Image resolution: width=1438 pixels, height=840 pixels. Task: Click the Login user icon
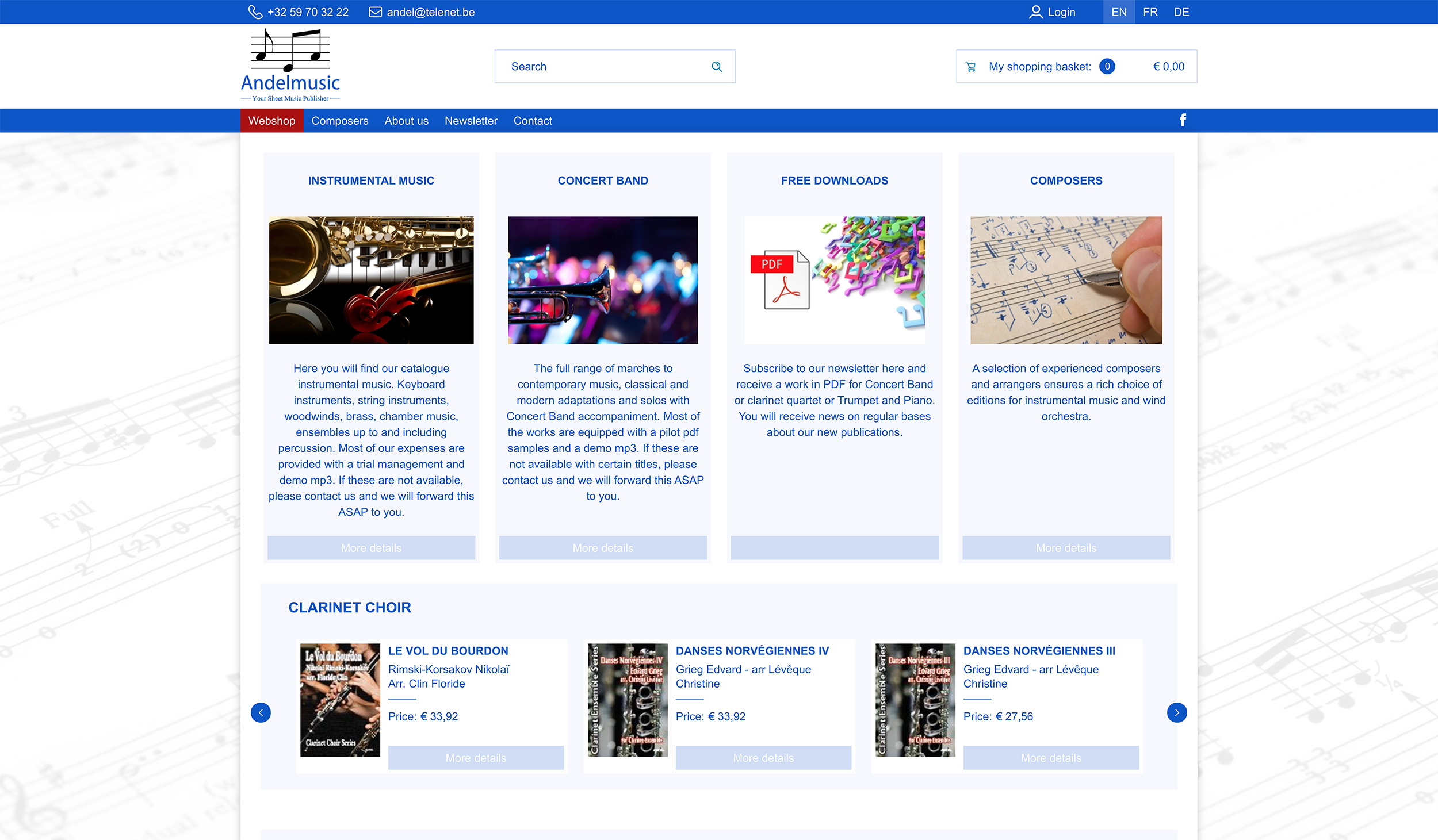tap(1035, 12)
